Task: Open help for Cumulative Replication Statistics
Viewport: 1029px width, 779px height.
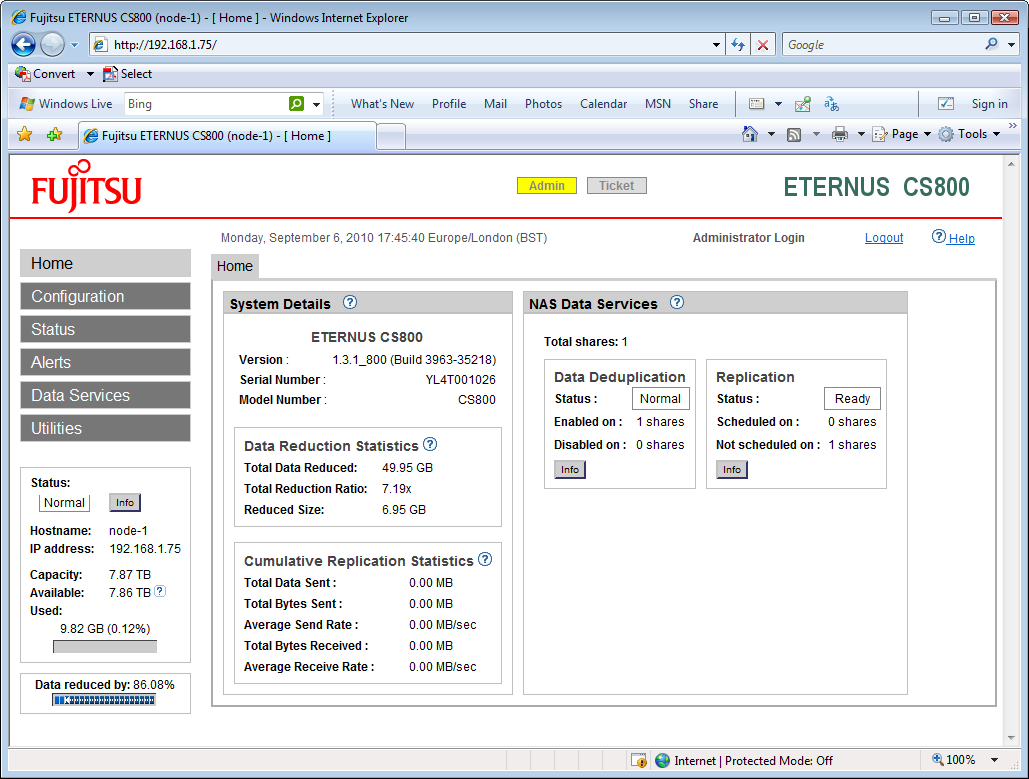Action: (x=485, y=559)
